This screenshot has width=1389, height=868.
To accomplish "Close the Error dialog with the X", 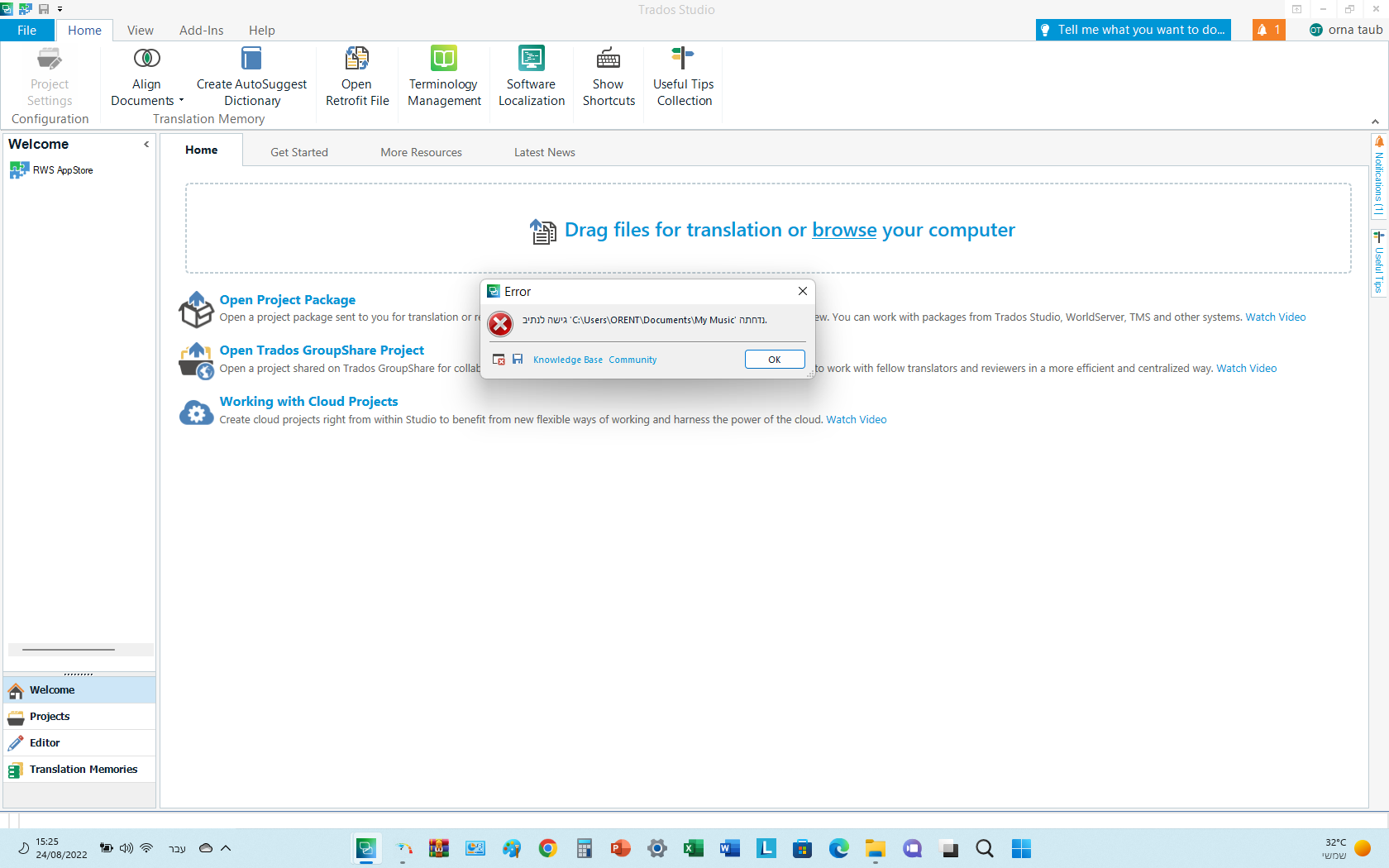I will tap(802, 291).
